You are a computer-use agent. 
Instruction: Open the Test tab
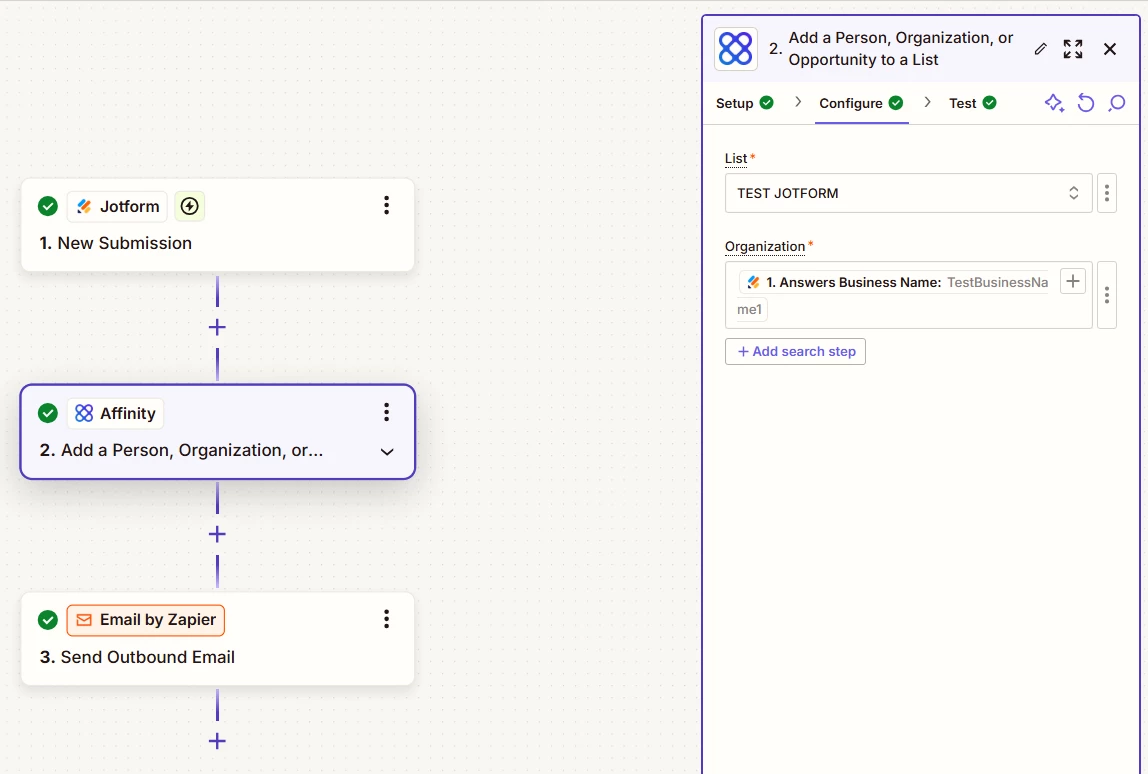[x=972, y=103]
